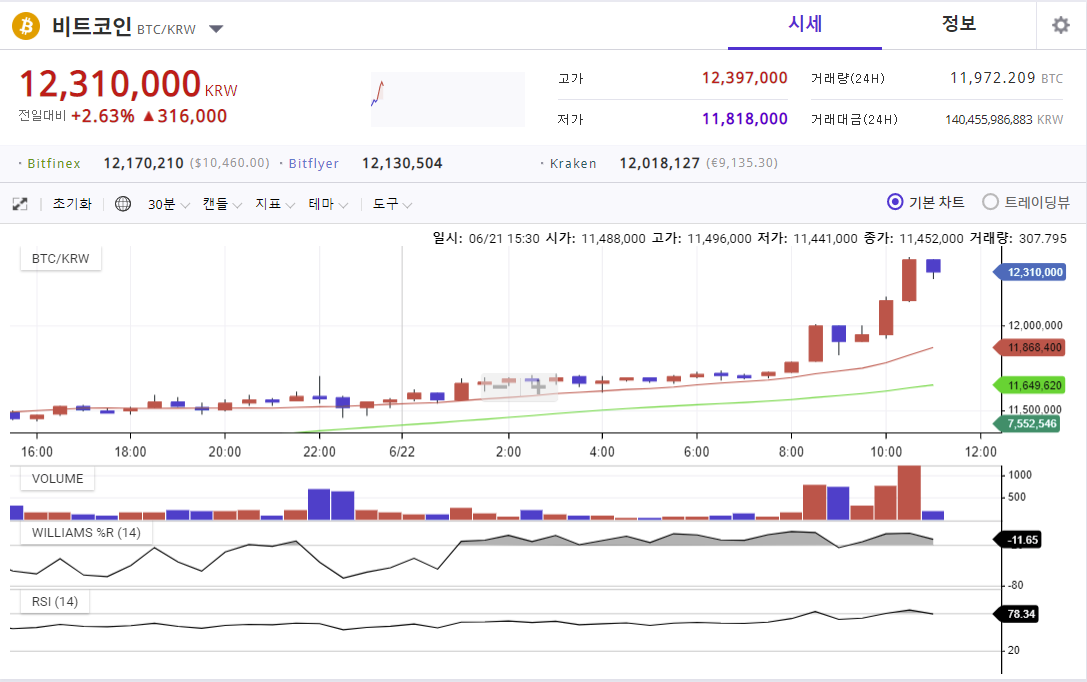Screen dimensions: 1087x682
Task: Click the dark green 7,552,546 axis tag
Action: coord(1027,423)
